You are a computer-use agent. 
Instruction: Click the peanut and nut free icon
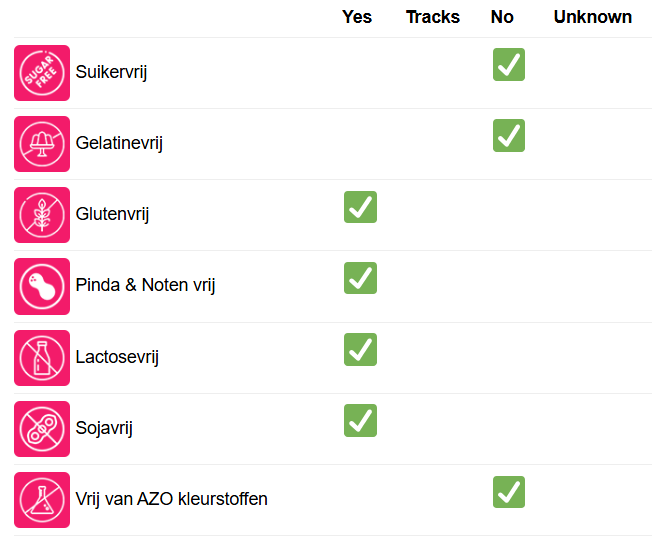tap(42, 286)
